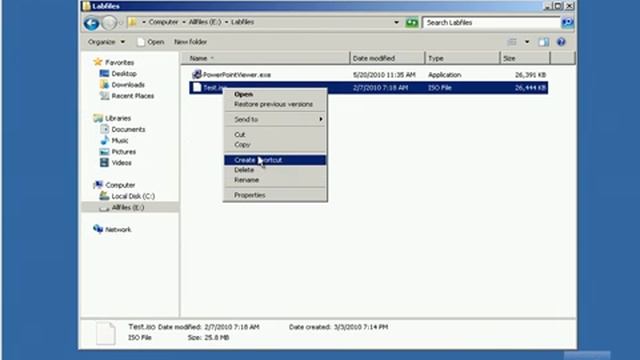The height and width of the screenshot is (360, 640).
Task: Open the view options dropdown arrow
Action: pos(527,42)
